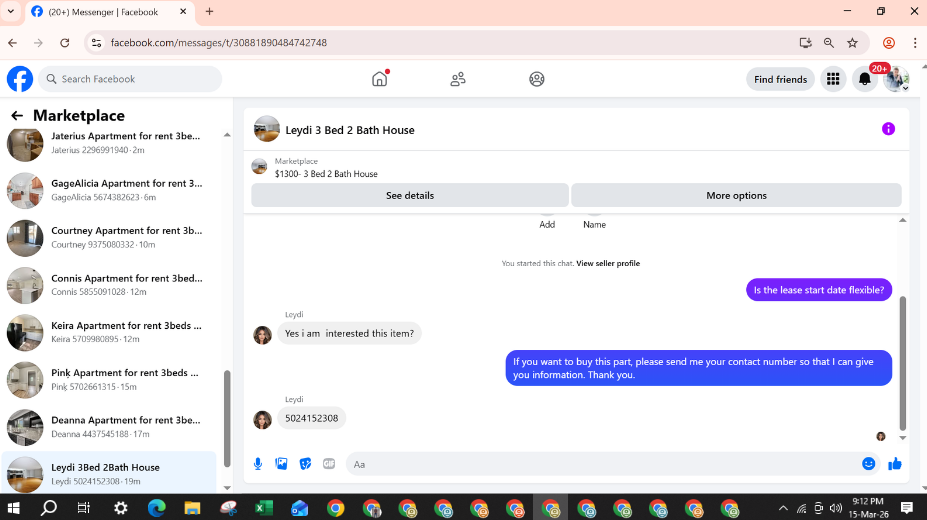
Task: Bookmark this page with the star icon
Action: tap(853, 43)
